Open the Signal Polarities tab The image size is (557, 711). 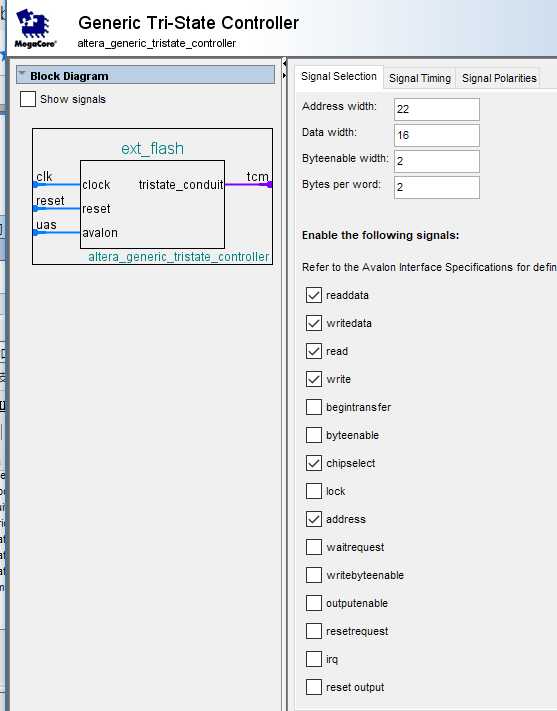(x=498, y=78)
